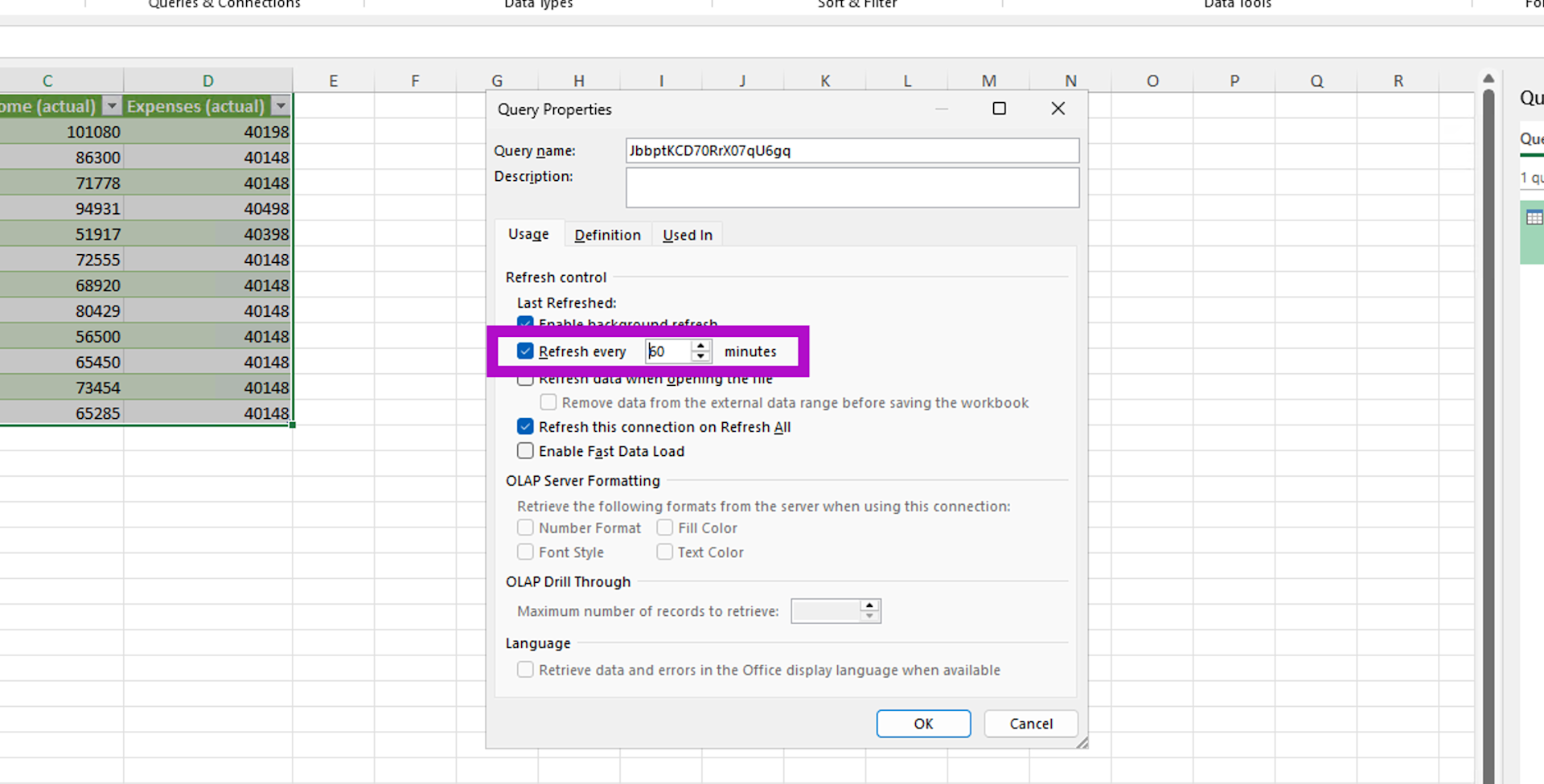Uncheck the 'Refresh every' option

click(525, 351)
